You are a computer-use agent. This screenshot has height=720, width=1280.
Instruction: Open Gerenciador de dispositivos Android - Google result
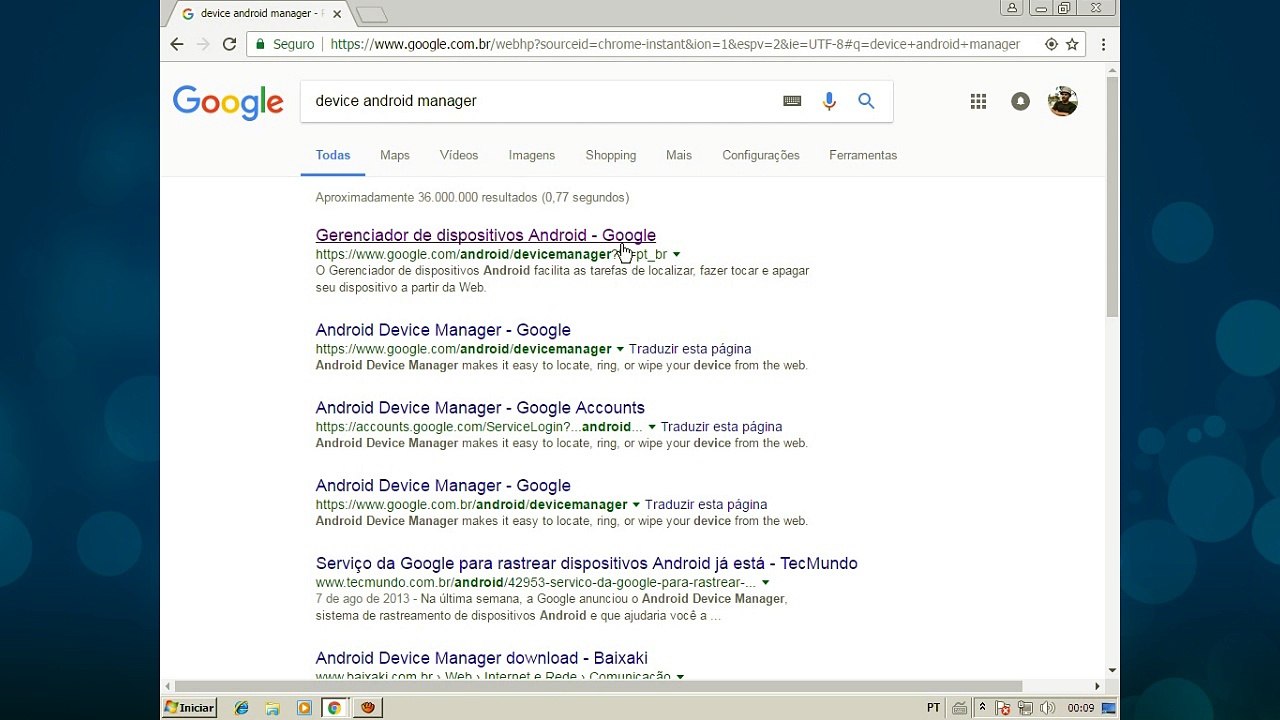pos(486,235)
